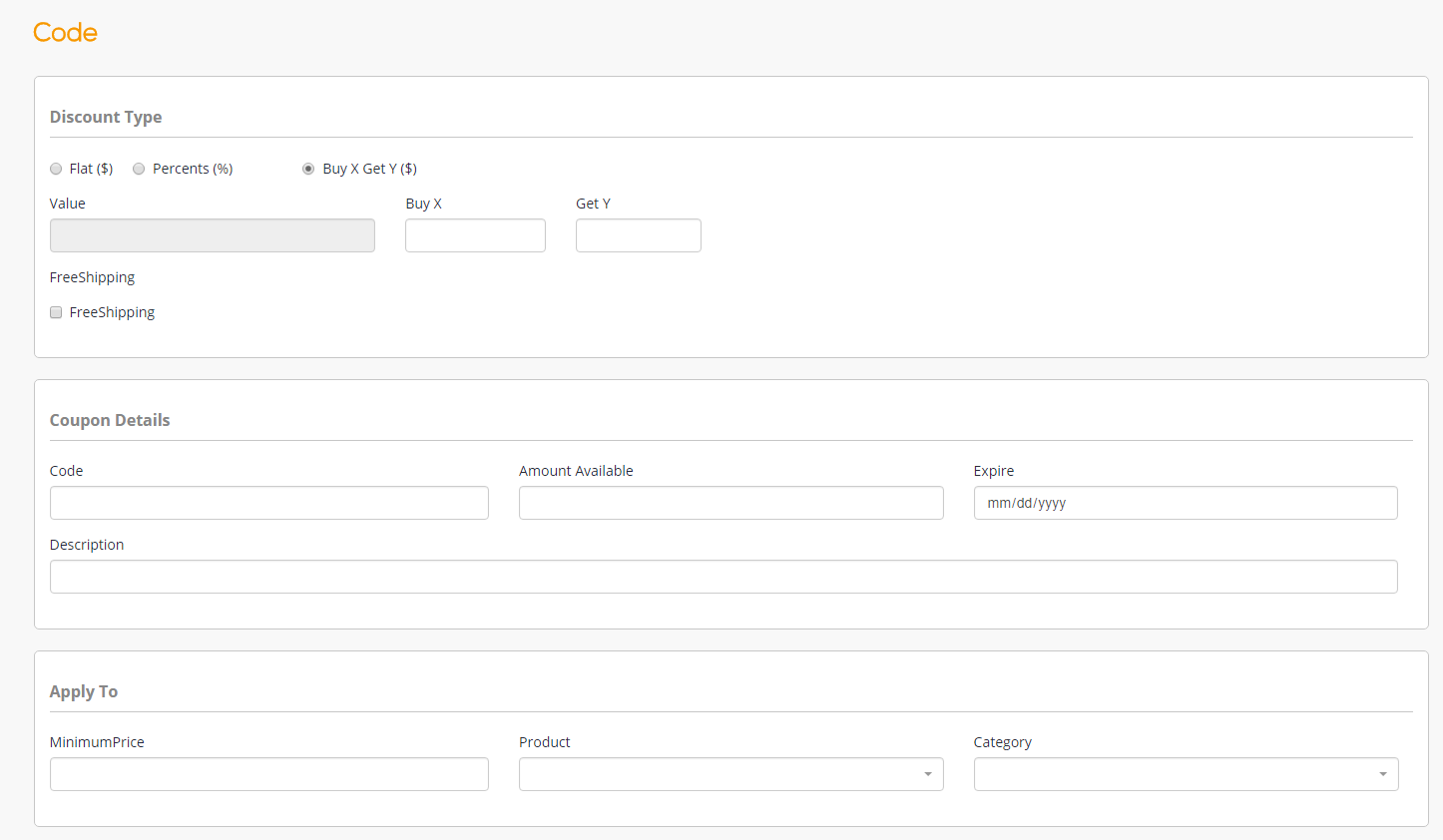The width and height of the screenshot is (1443, 840).
Task: Click the Buy X field label
Action: click(423, 204)
